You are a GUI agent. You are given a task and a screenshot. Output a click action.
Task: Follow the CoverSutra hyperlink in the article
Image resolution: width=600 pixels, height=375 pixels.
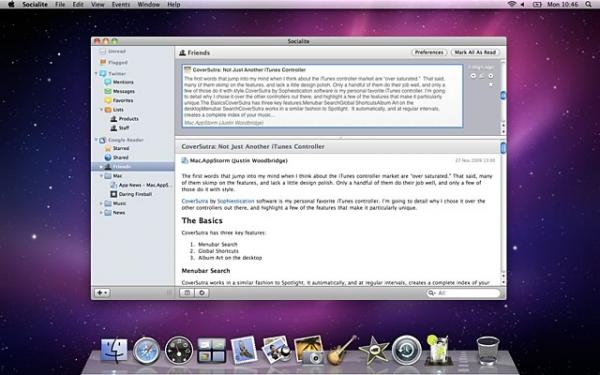pos(195,201)
